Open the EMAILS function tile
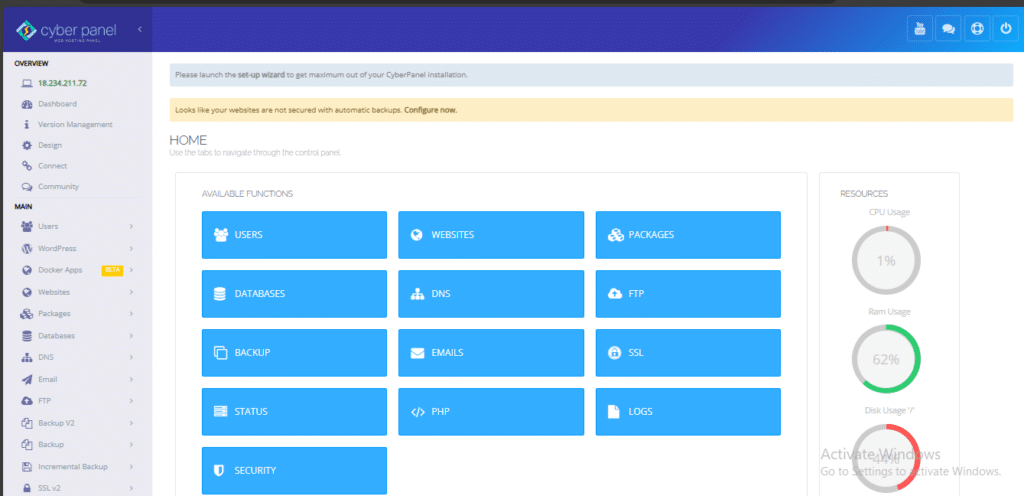 [491, 352]
